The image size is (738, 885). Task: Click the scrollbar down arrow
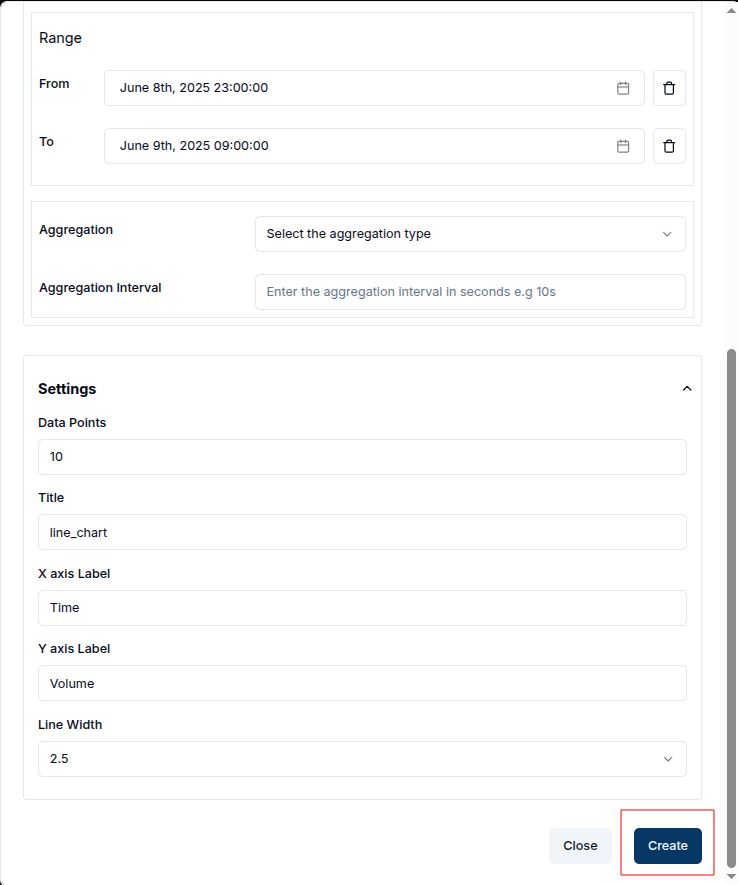pyautogui.click(x=731, y=877)
